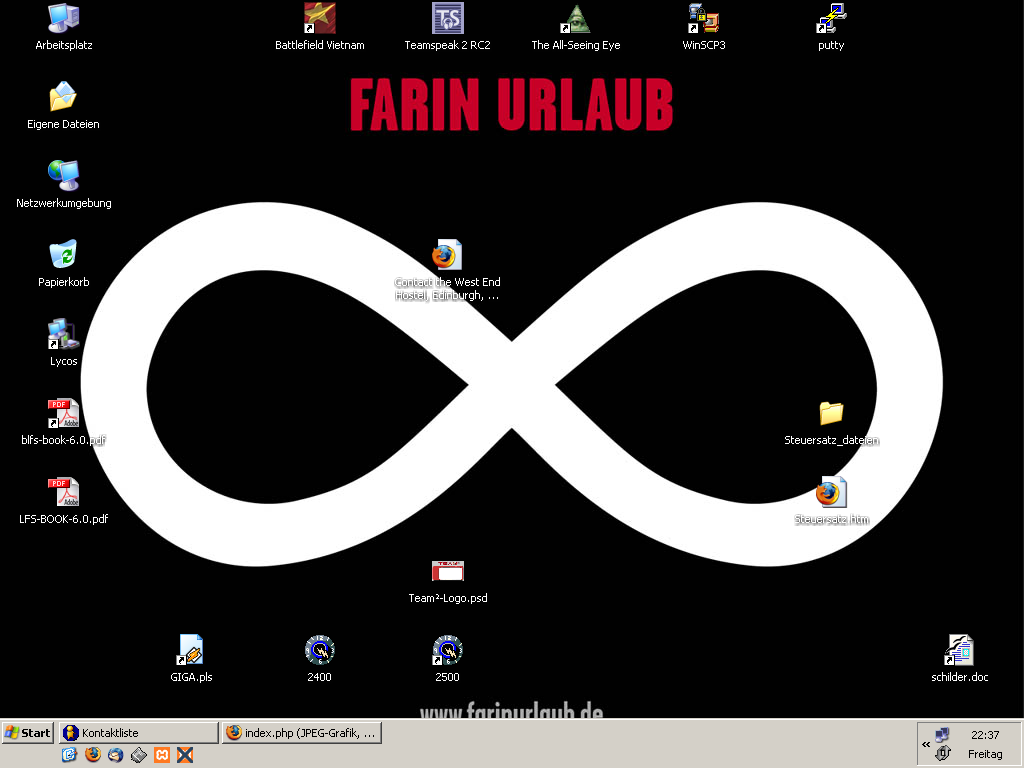
Task: Click the Lycos shortcut icon
Action: (x=63, y=335)
